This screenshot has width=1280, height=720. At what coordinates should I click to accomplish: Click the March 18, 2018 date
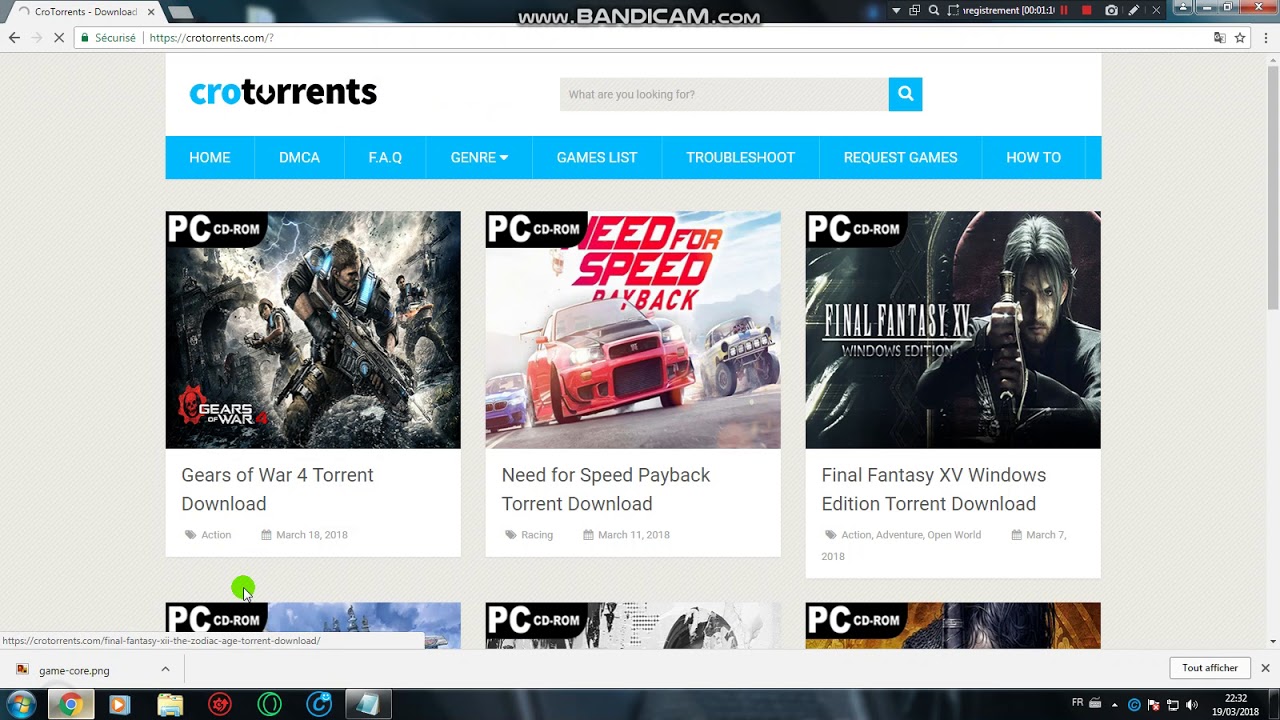(x=312, y=535)
